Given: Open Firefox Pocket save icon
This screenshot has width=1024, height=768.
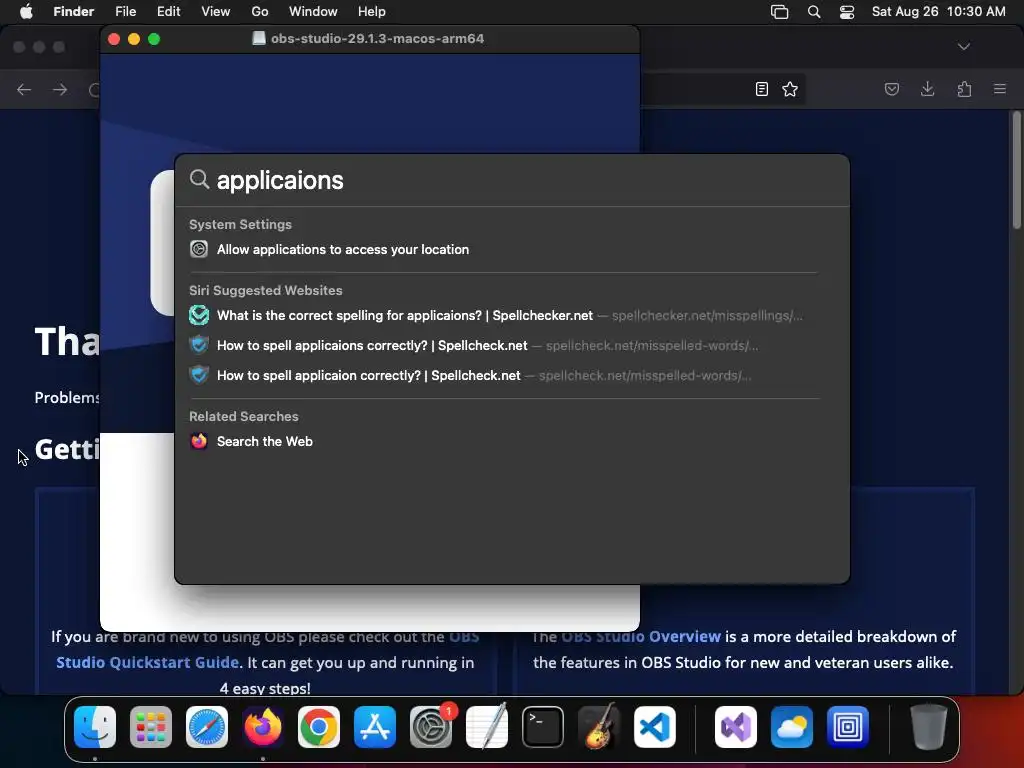Looking at the screenshot, I should (x=891, y=89).
